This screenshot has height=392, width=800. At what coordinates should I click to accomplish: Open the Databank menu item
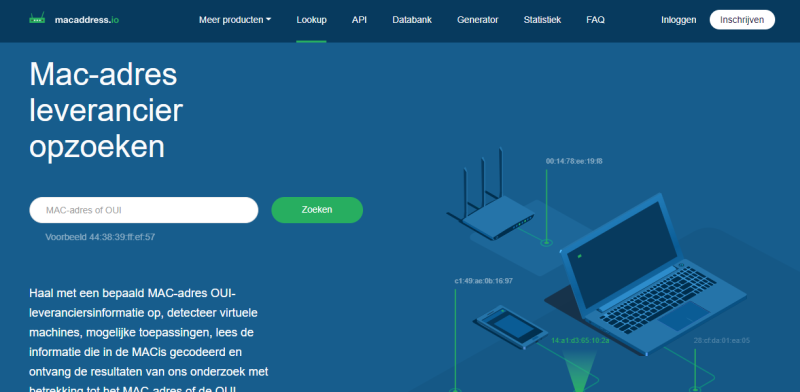pyautogui.click(x=412, y=20)
